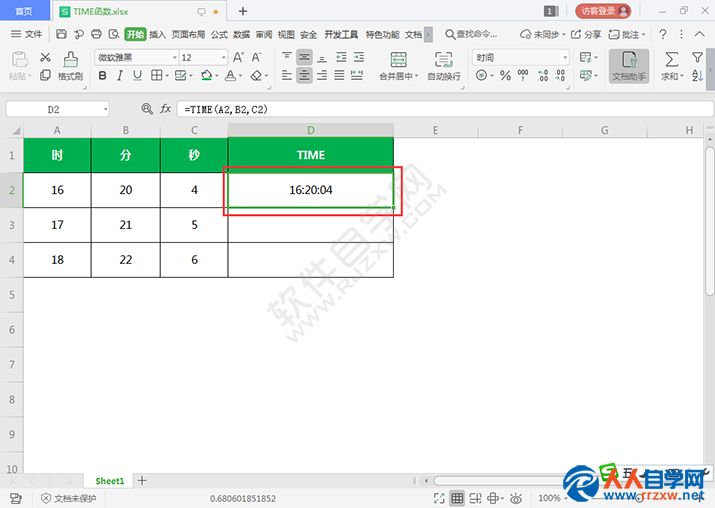Viewport: 715px width, 508px height.
Task: Open the font size dropdown
Action: coord(223,57)
